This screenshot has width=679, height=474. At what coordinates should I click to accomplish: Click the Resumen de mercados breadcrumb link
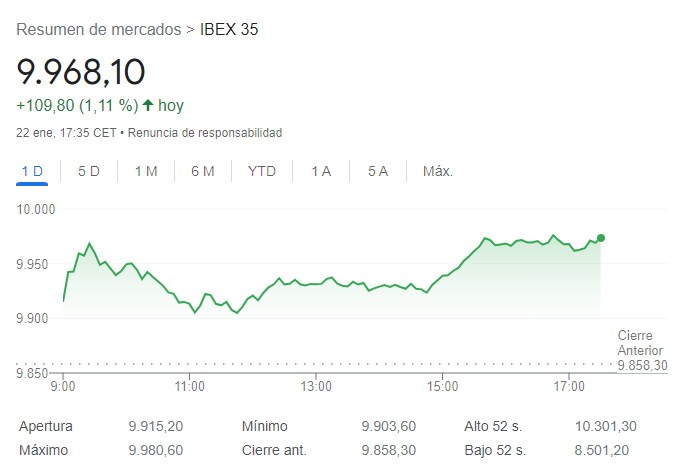click(x=99, y=30)
